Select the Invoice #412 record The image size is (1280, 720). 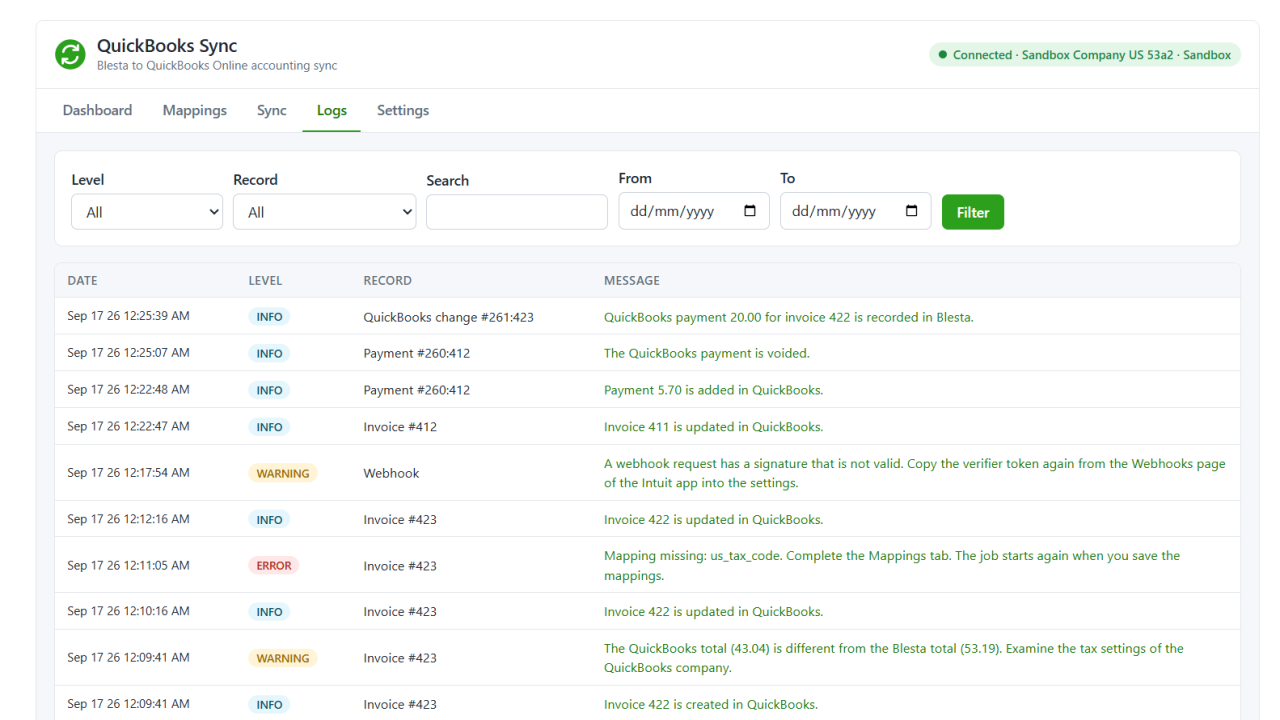[400, 427]
